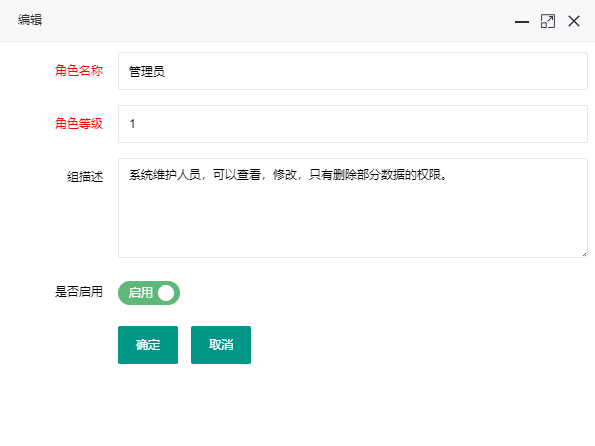Click the 管理员 text in role name
Image resolution: width=595 pixels, height=446 pixels.
(147, 71)
